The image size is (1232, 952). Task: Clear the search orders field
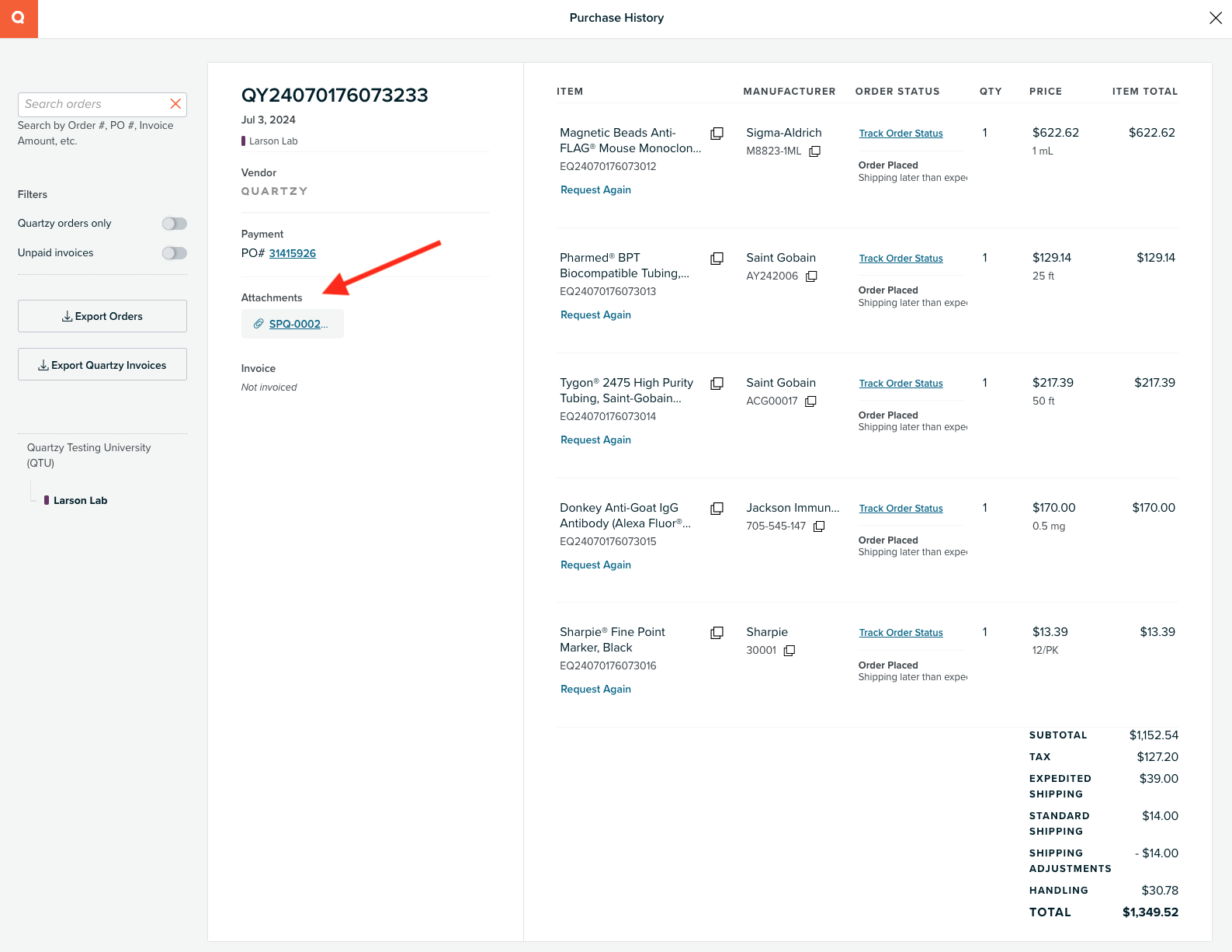pyautogui.click(x=175, y=104)
